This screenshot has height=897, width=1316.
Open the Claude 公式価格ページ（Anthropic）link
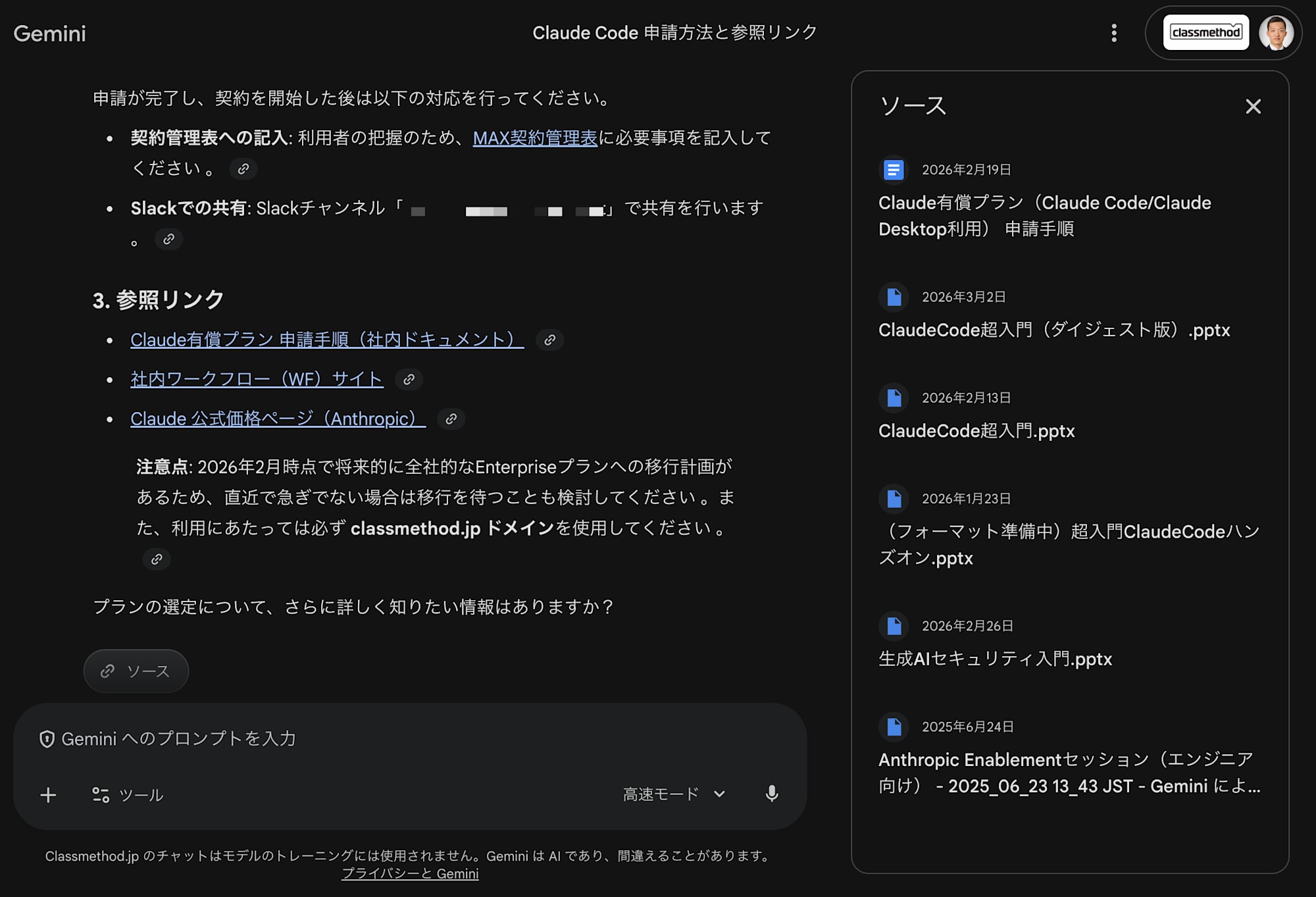(276, 419)
